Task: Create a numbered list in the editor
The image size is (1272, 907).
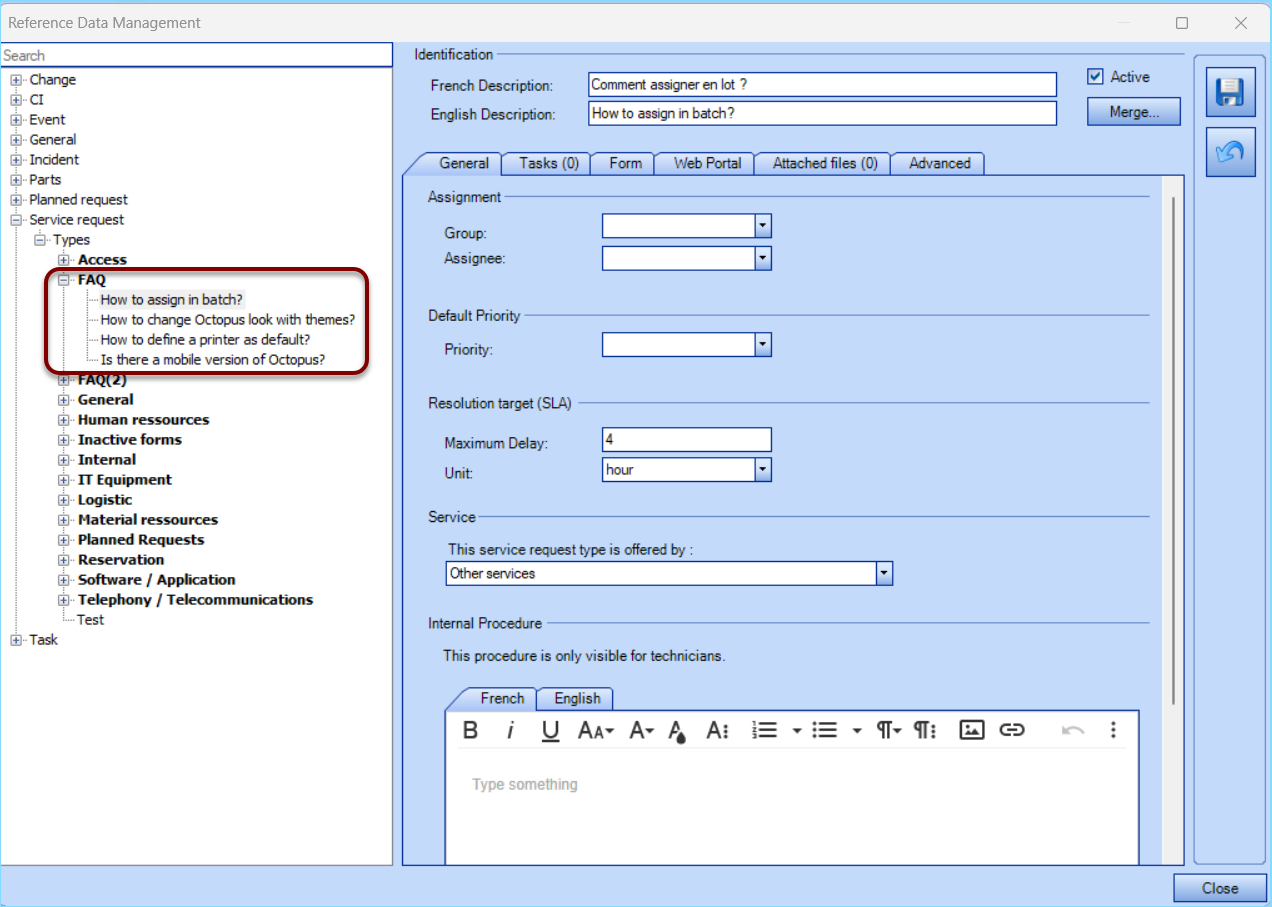Action: (765, 730)
